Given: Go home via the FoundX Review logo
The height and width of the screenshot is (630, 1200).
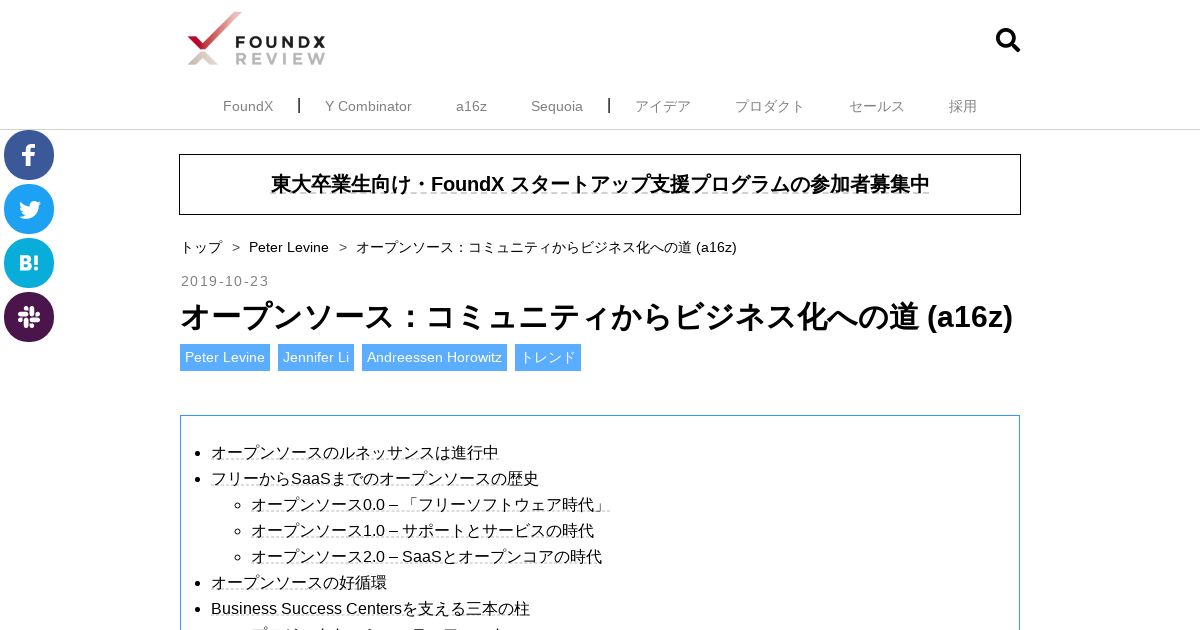Looking at the screenshot, I should coord(257,39).
